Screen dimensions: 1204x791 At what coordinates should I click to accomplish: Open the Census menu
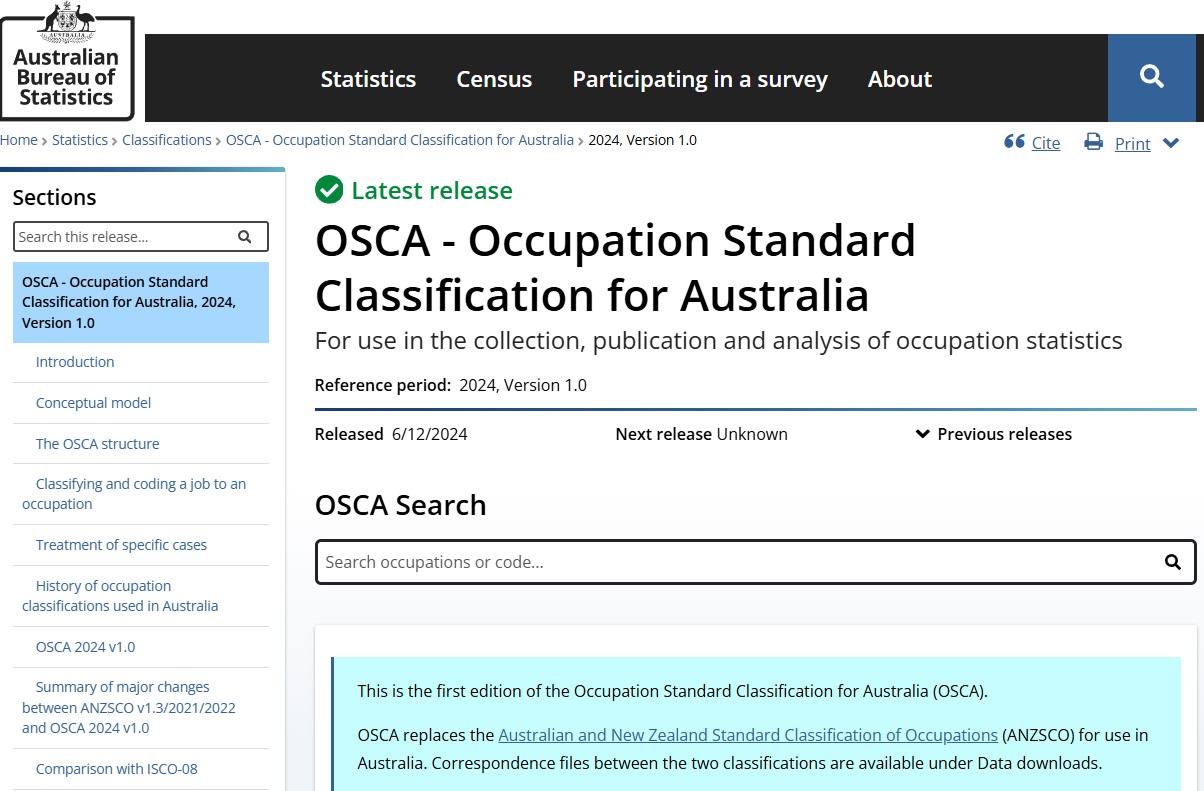click(x=494, y=79)
